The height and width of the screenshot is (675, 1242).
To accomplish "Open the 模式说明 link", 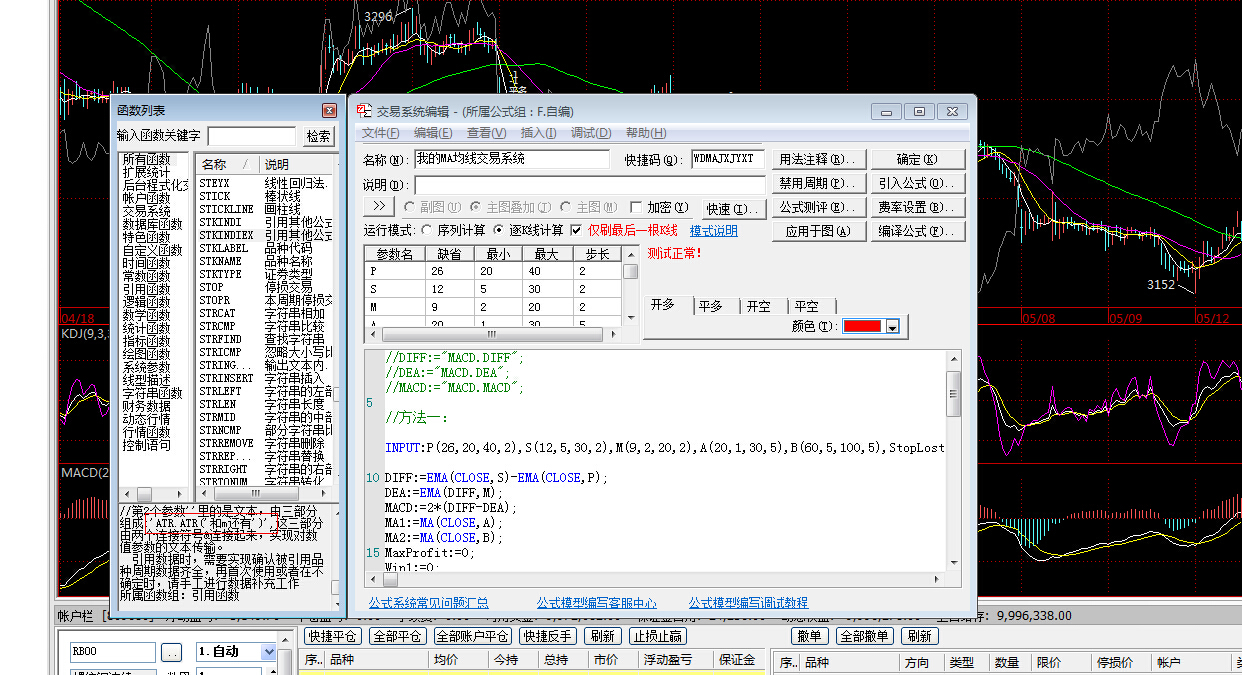I will [713, 231].
